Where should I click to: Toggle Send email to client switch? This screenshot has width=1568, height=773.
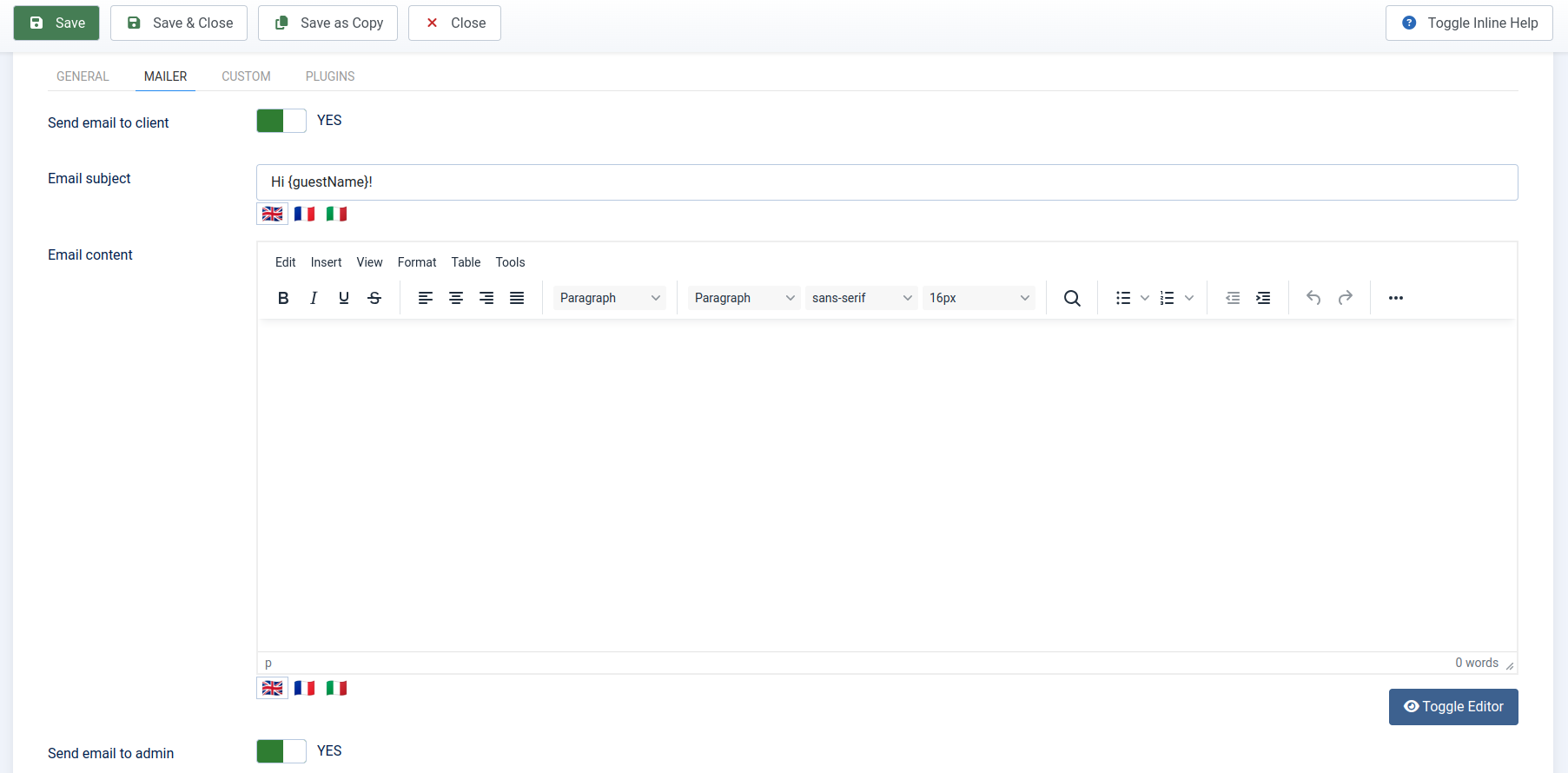(281, 121)
